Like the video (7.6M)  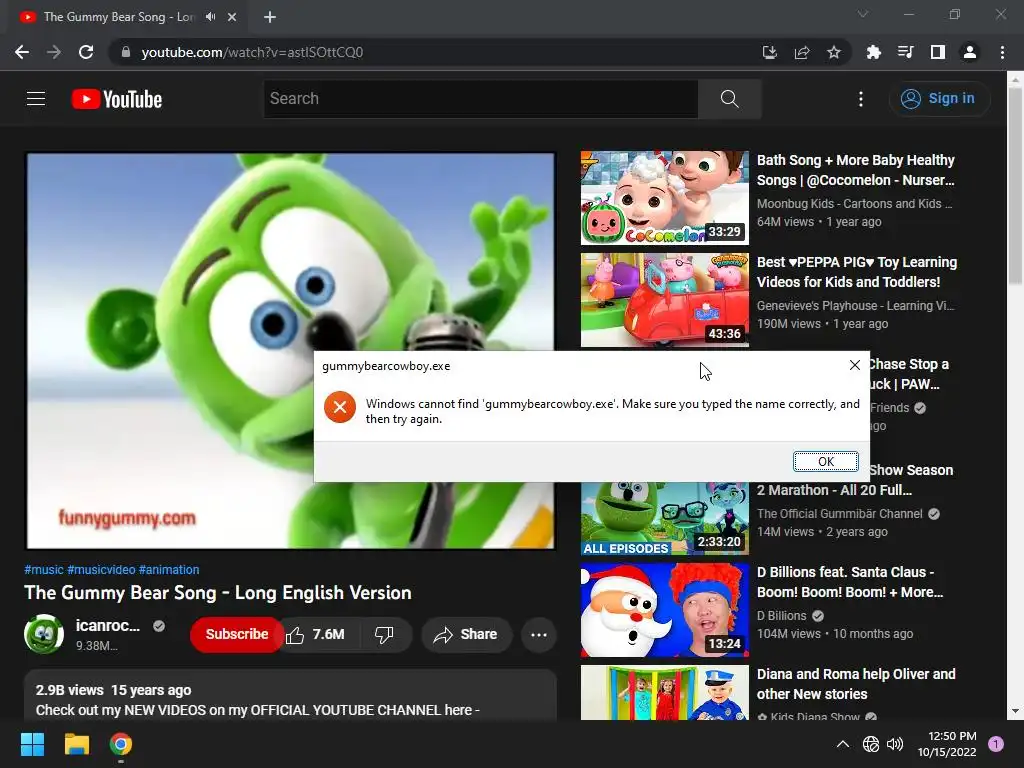pyautogui.click(x=316, y=634)
